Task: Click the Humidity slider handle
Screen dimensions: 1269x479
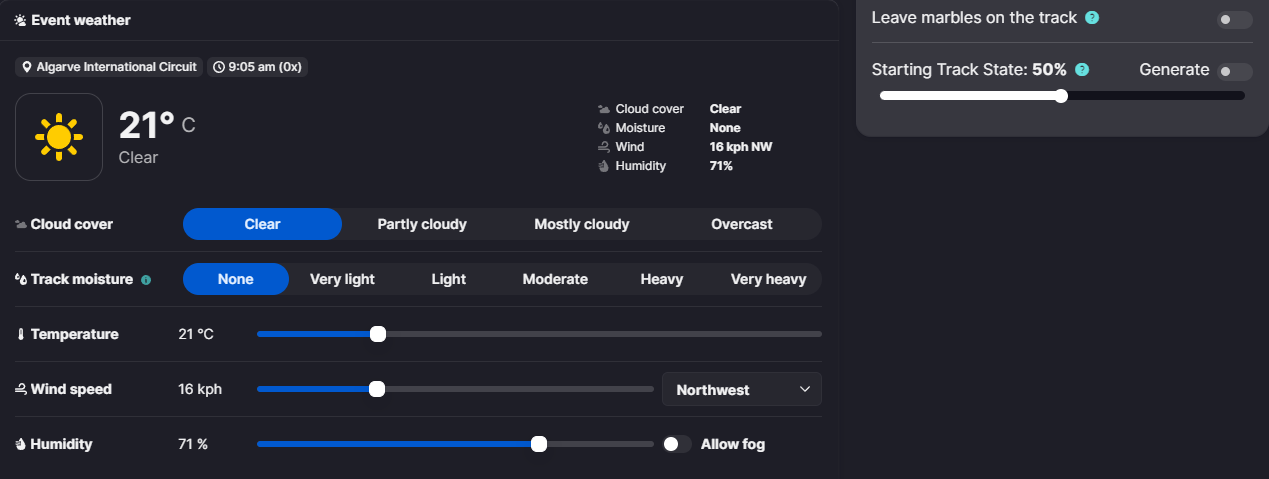Action: 539,444
